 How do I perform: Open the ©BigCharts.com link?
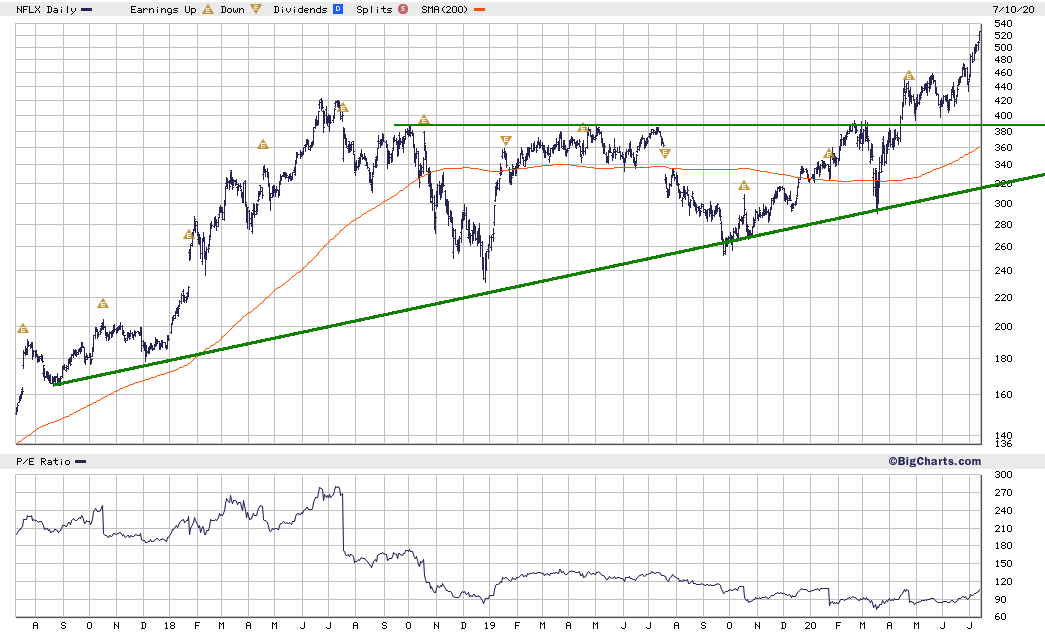point(934,461)
